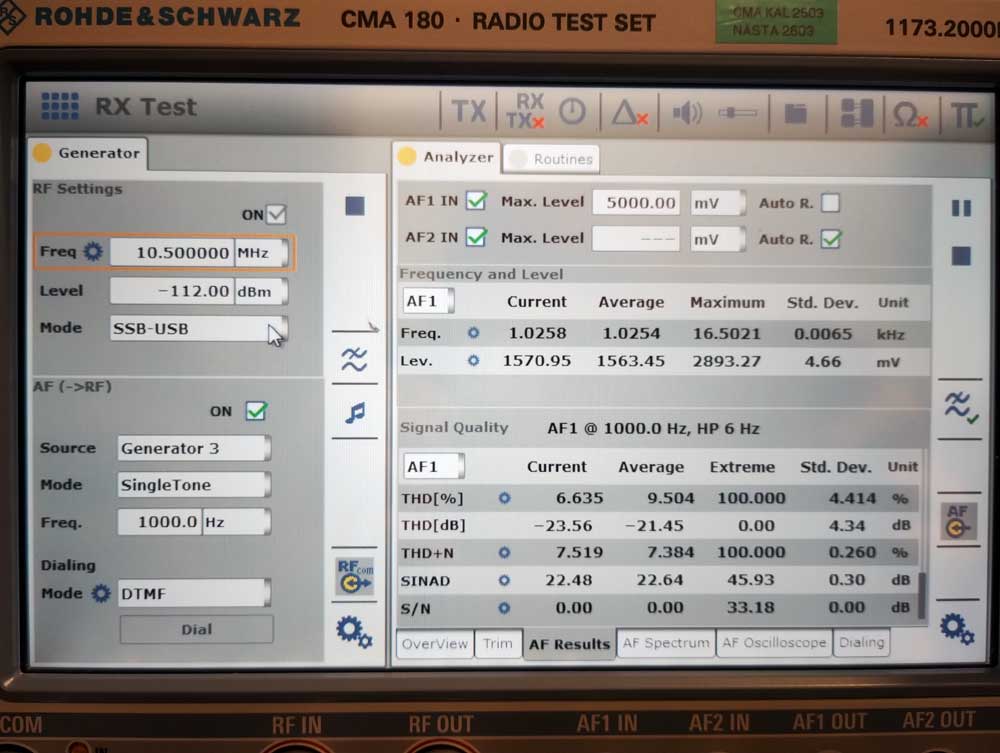The image size is (1000, 753).
Task: Open the file manager folder icon
Action: point(795,113)
